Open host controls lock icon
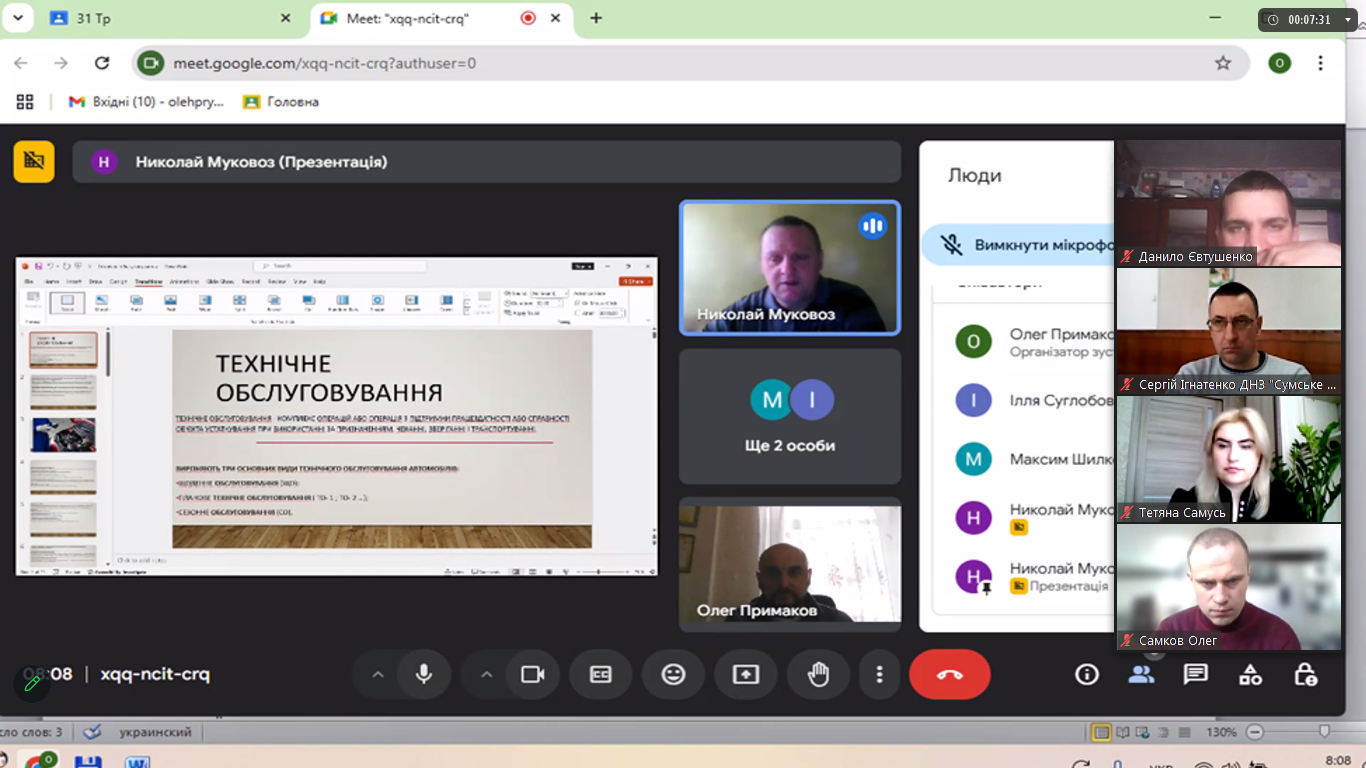1366x768 pixels. pyautogui.click(x=1305, y=674)
